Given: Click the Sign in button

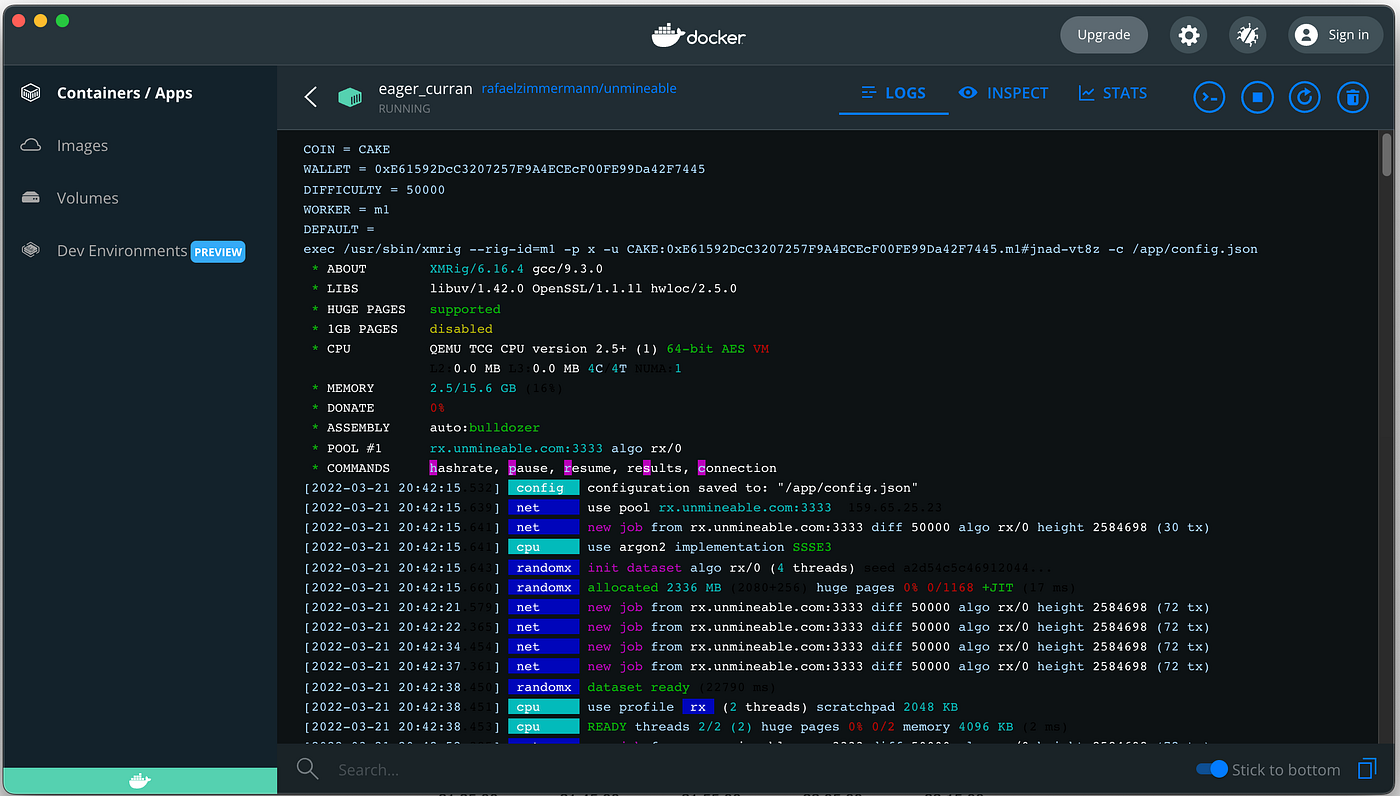Looking at the screenshot, I should [x=1334, y=35].
